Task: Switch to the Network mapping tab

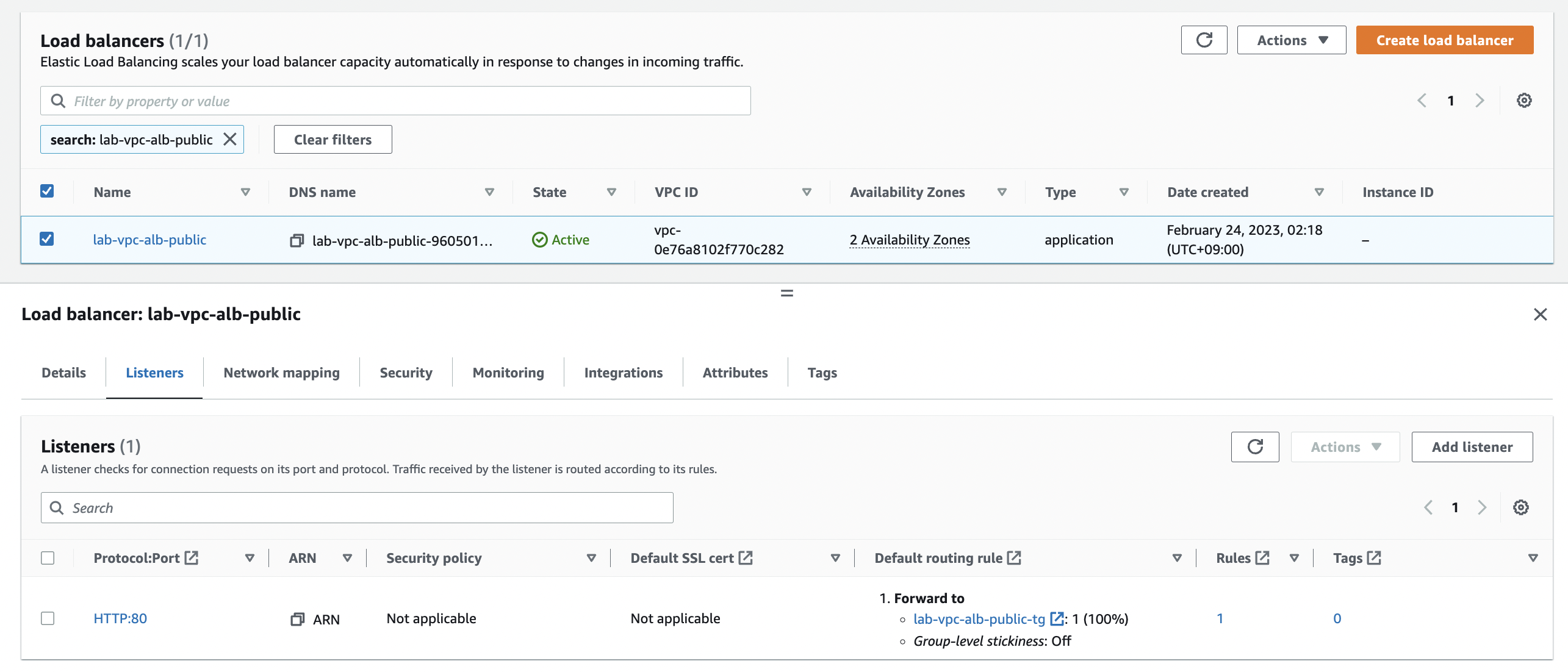Action: [281, 373]
